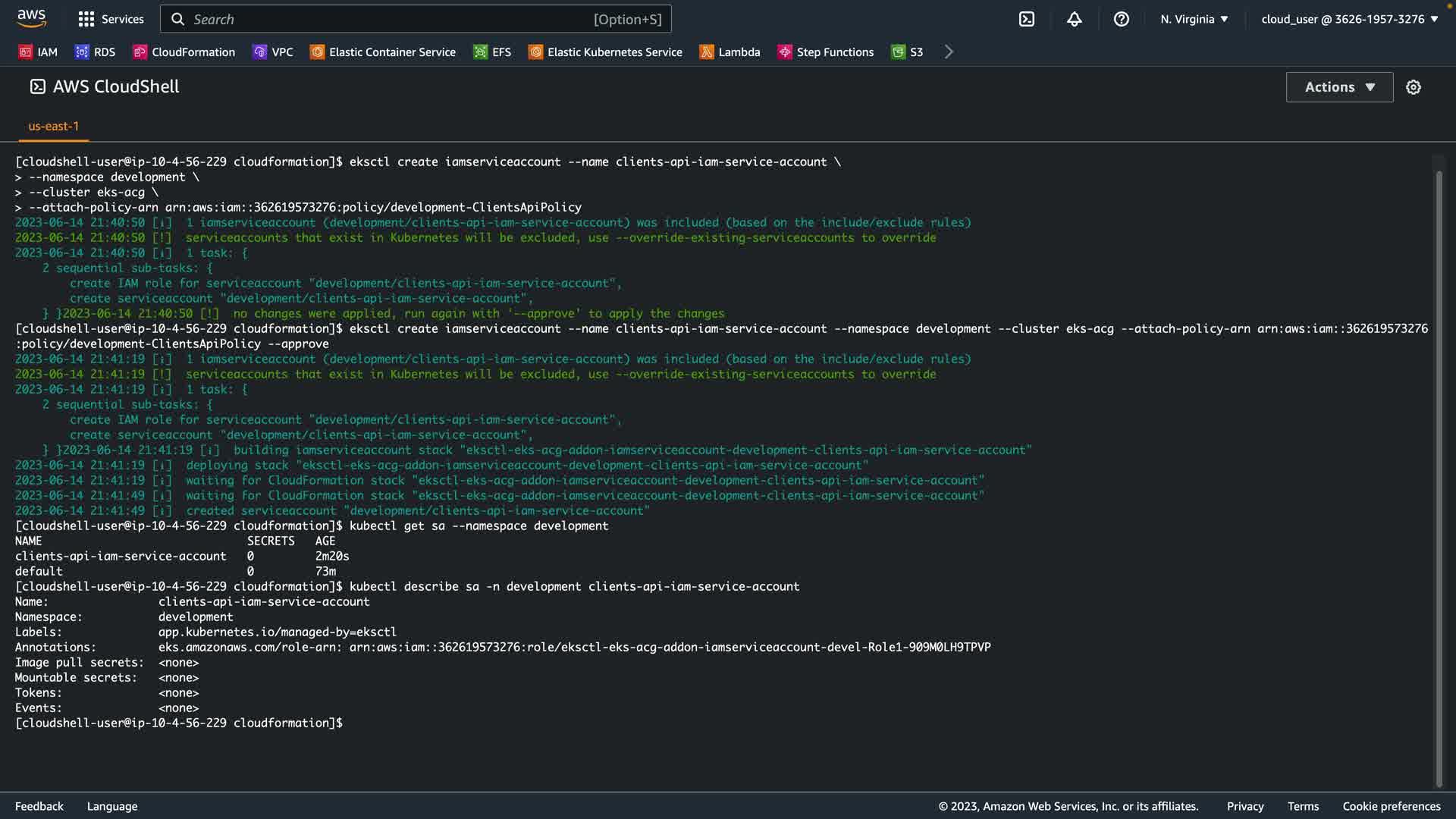
Task: Open the Elastic Kubernetes Service shortcut
Action: [x=605, y=52]
